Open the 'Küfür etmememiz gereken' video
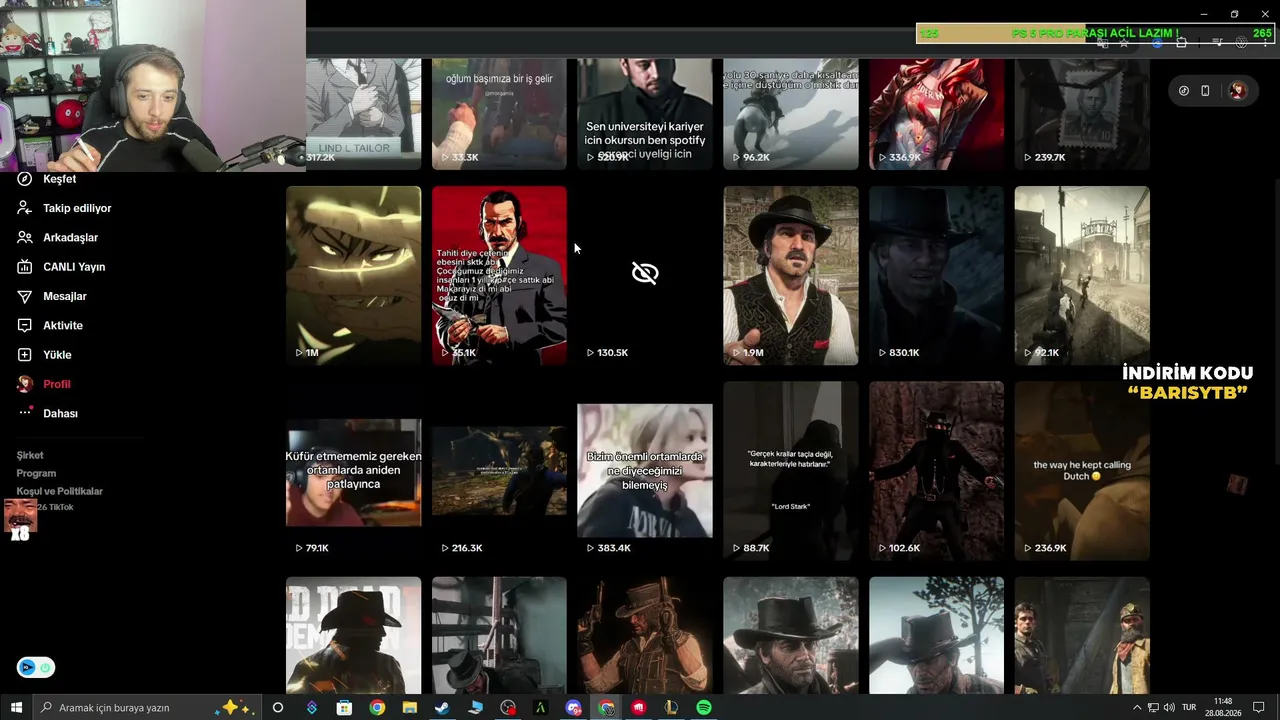Screen dimensions: 1280x720 pyautogui.click(x=353, y=471)
